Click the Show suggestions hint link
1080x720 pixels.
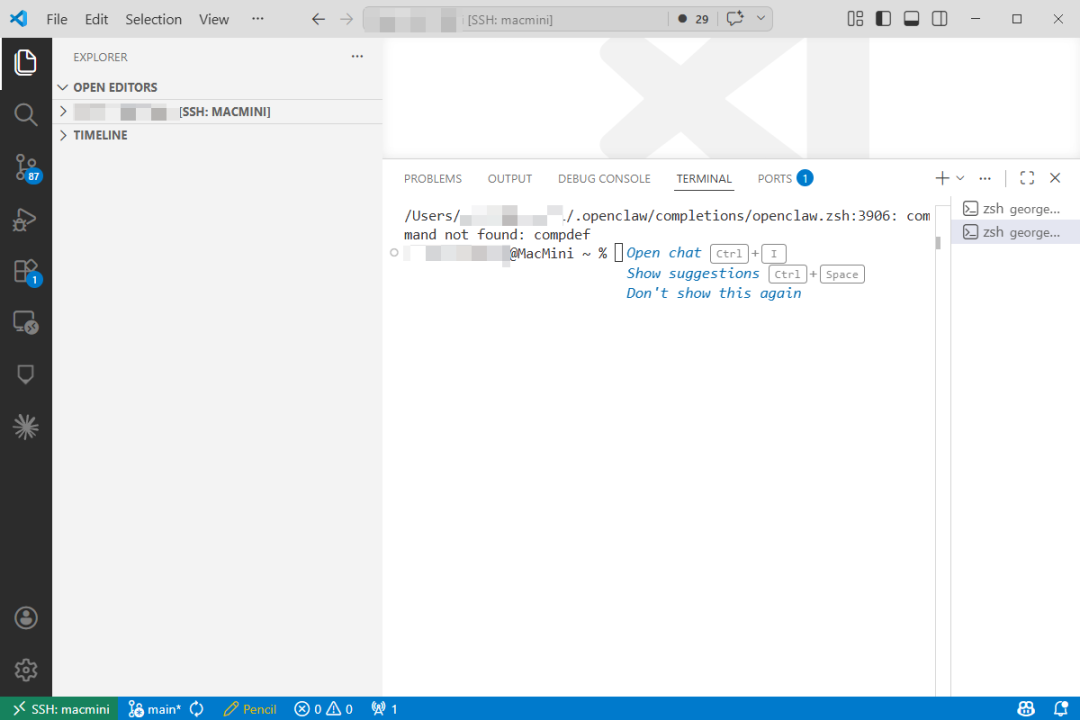[692, 274]
